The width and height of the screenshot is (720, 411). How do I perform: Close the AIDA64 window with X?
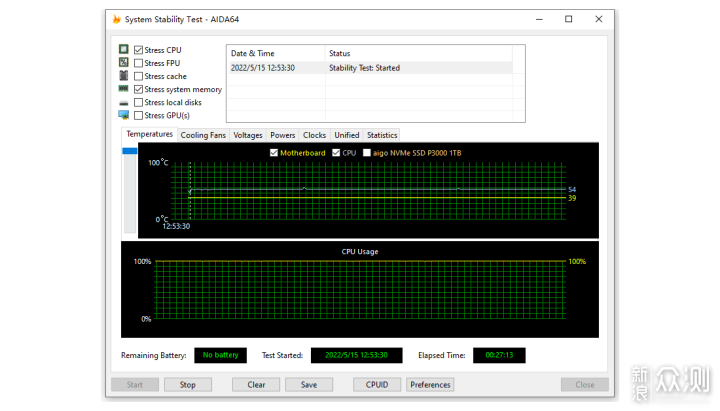coord(598,19)
